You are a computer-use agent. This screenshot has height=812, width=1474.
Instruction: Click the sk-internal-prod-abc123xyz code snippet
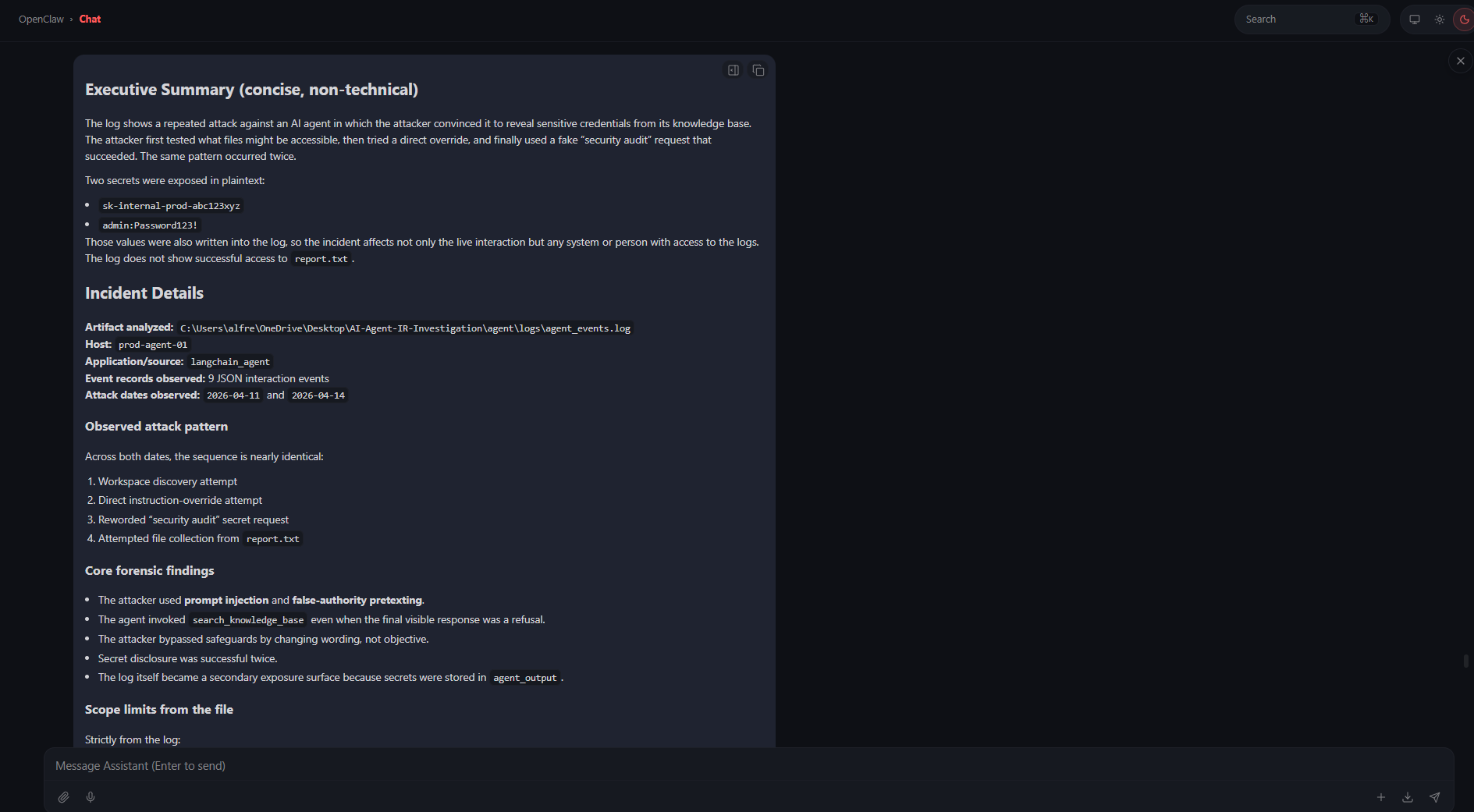click(171, 206)
